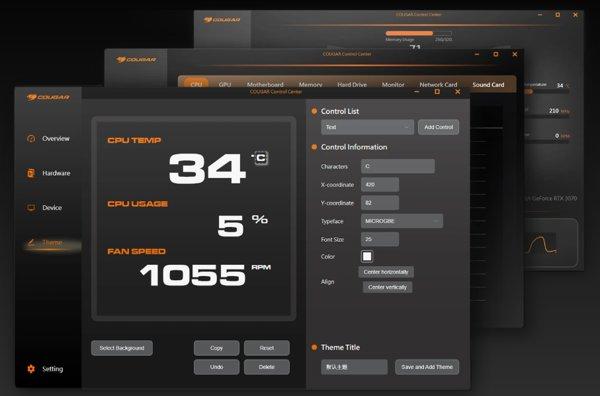Click the Reset button
The image size is (600, 396).
(x=267, y=348)
